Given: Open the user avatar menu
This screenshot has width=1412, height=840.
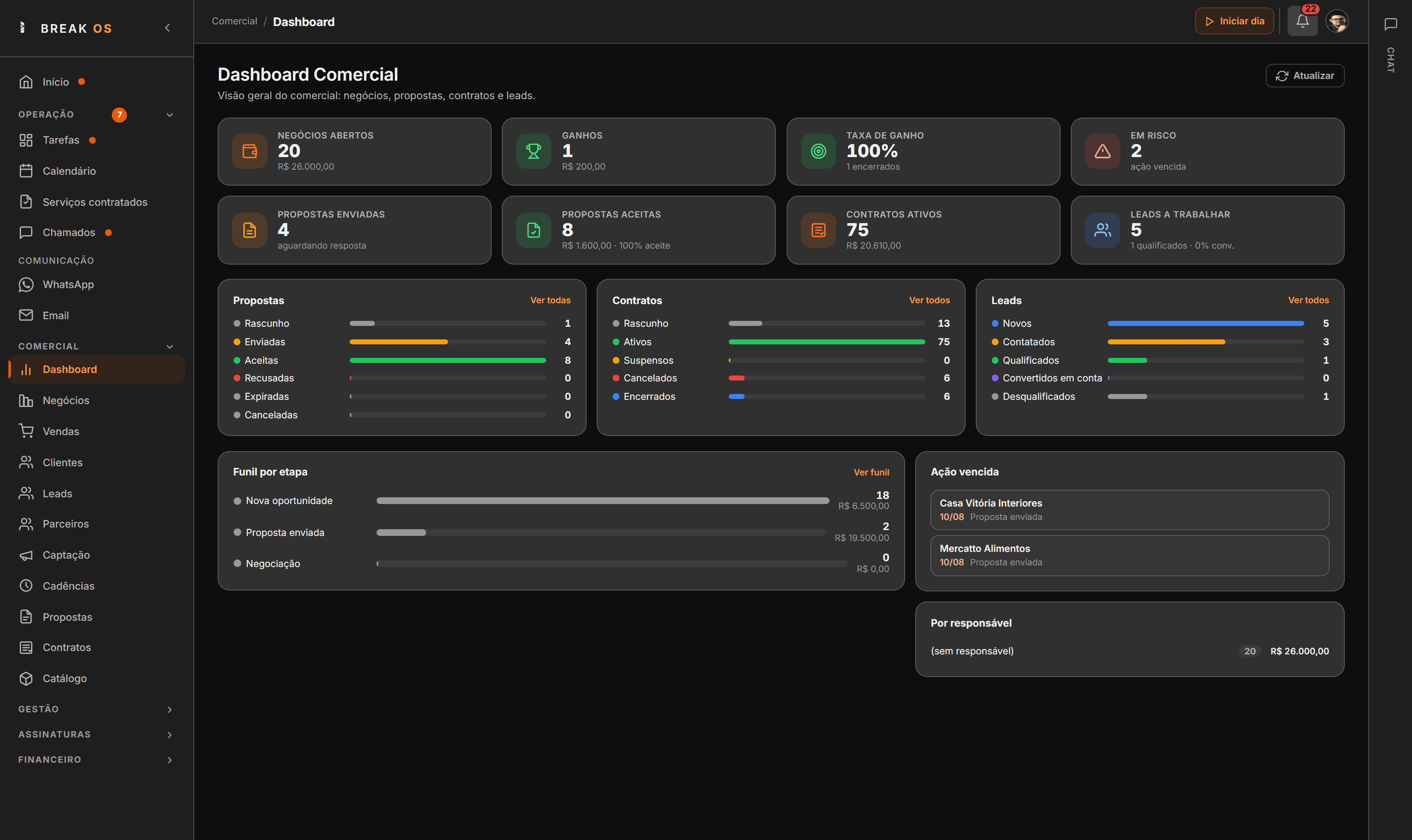Looking at the screenshot, I should (1337, 21).
